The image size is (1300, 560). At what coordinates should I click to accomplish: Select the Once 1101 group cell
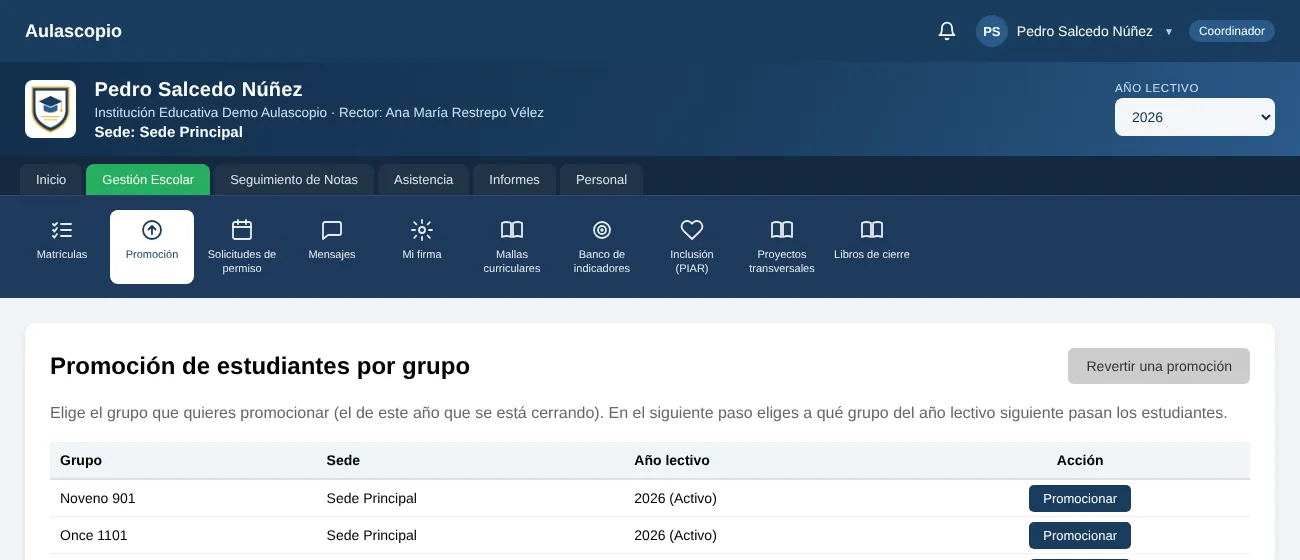click(x=94, y=535)
